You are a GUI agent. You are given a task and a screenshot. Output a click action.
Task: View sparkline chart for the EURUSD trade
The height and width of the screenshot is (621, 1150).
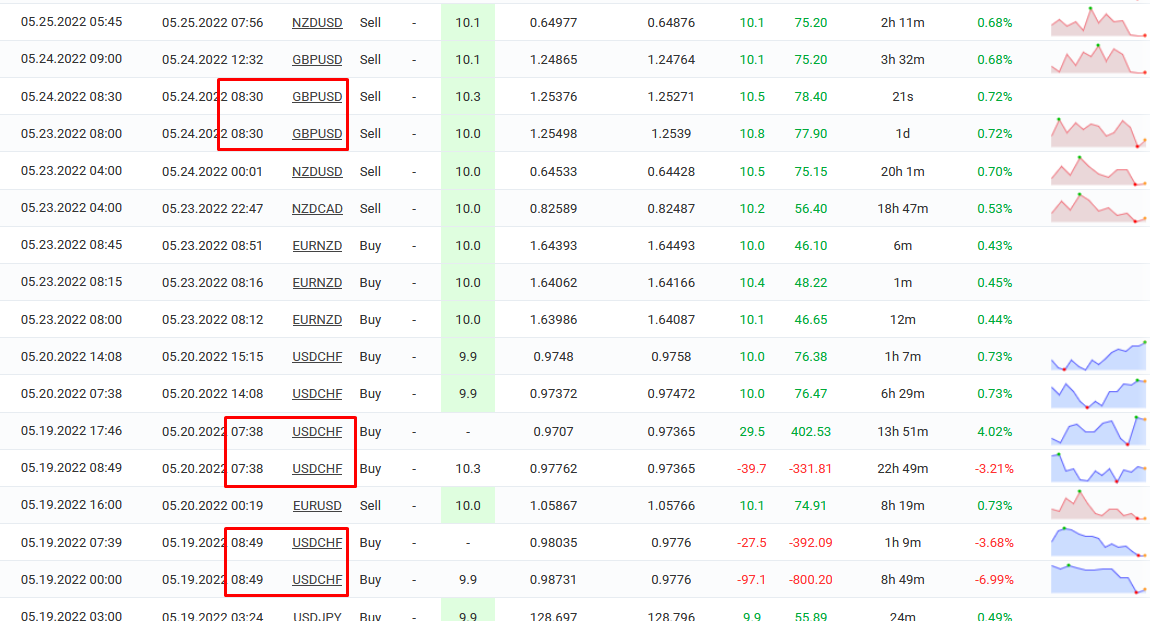(x=1098, y=505)
